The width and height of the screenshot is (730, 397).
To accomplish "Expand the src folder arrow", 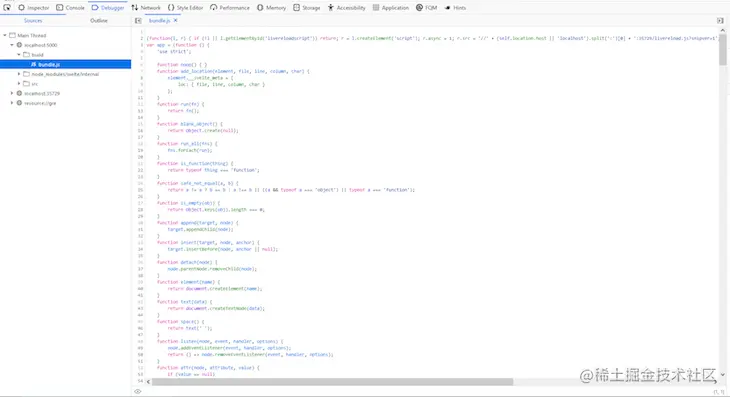I will [x=19, y=83].
